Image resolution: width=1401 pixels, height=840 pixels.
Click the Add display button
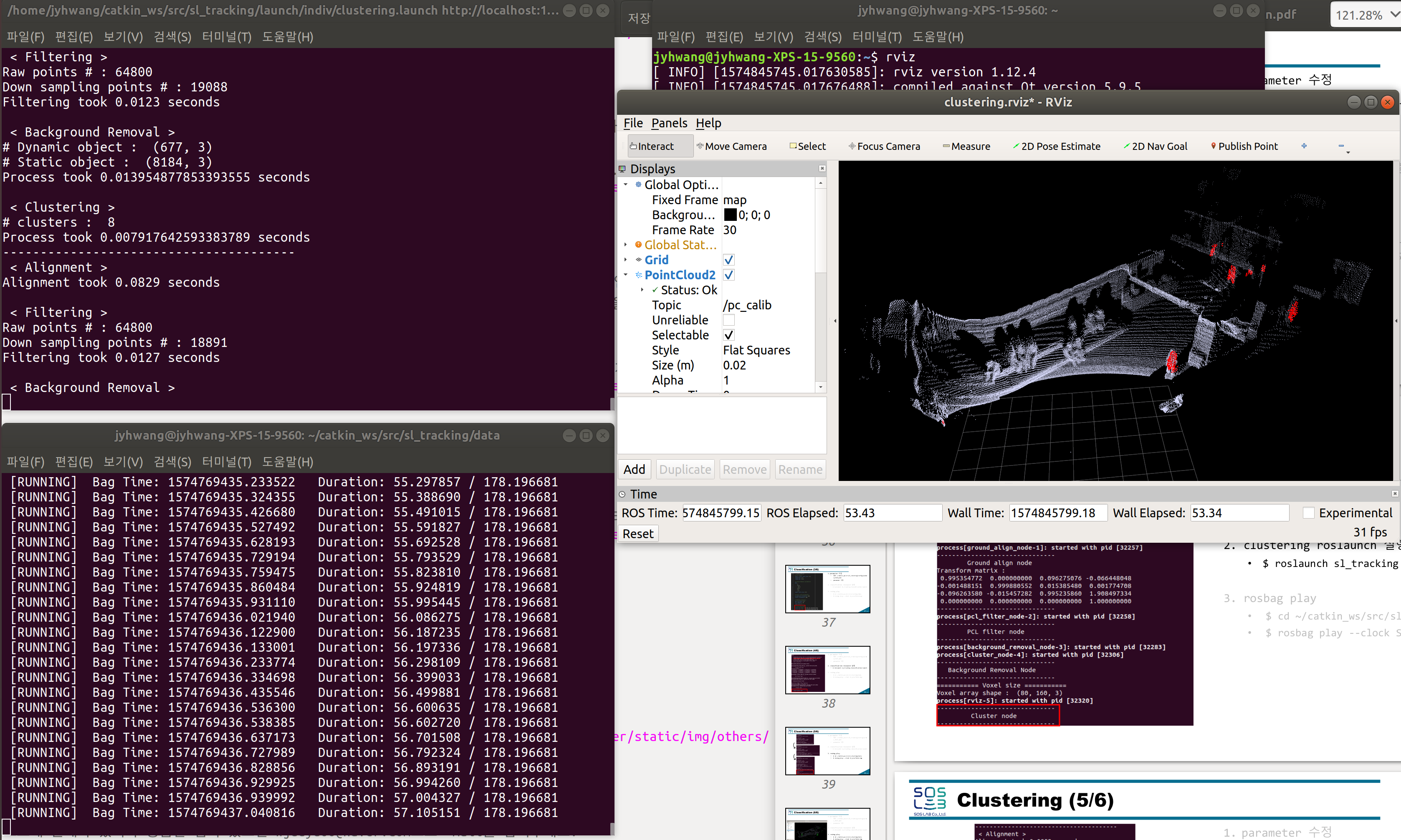[634, 469]
